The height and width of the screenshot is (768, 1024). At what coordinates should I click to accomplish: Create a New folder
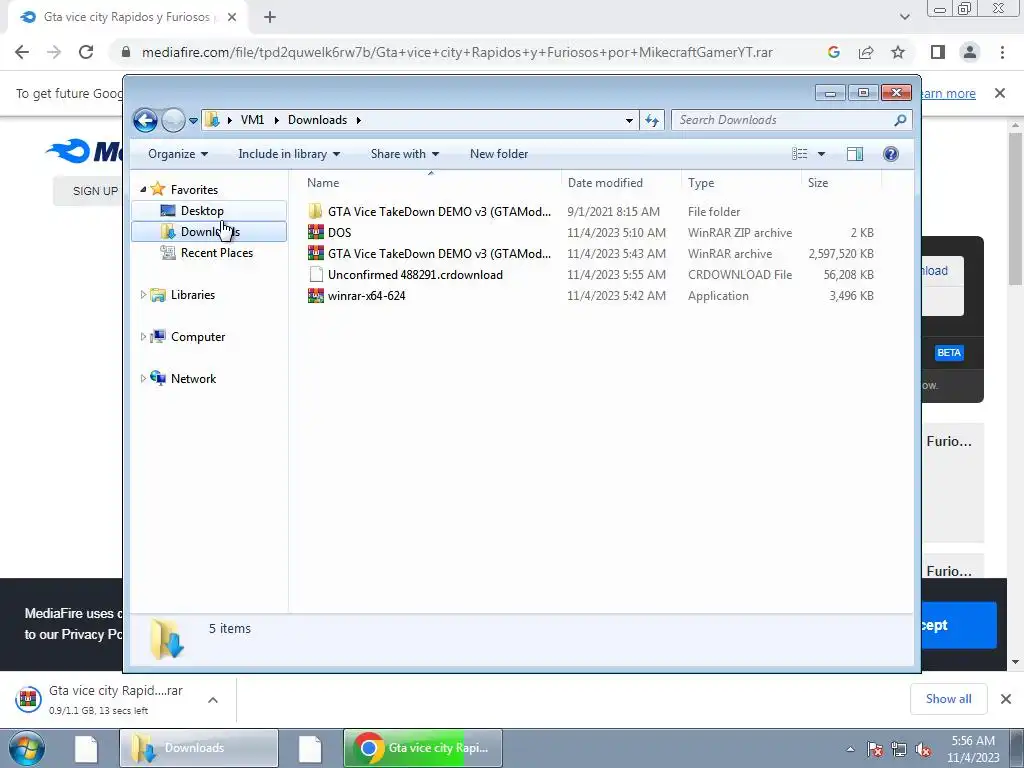[x=499, y=154]
